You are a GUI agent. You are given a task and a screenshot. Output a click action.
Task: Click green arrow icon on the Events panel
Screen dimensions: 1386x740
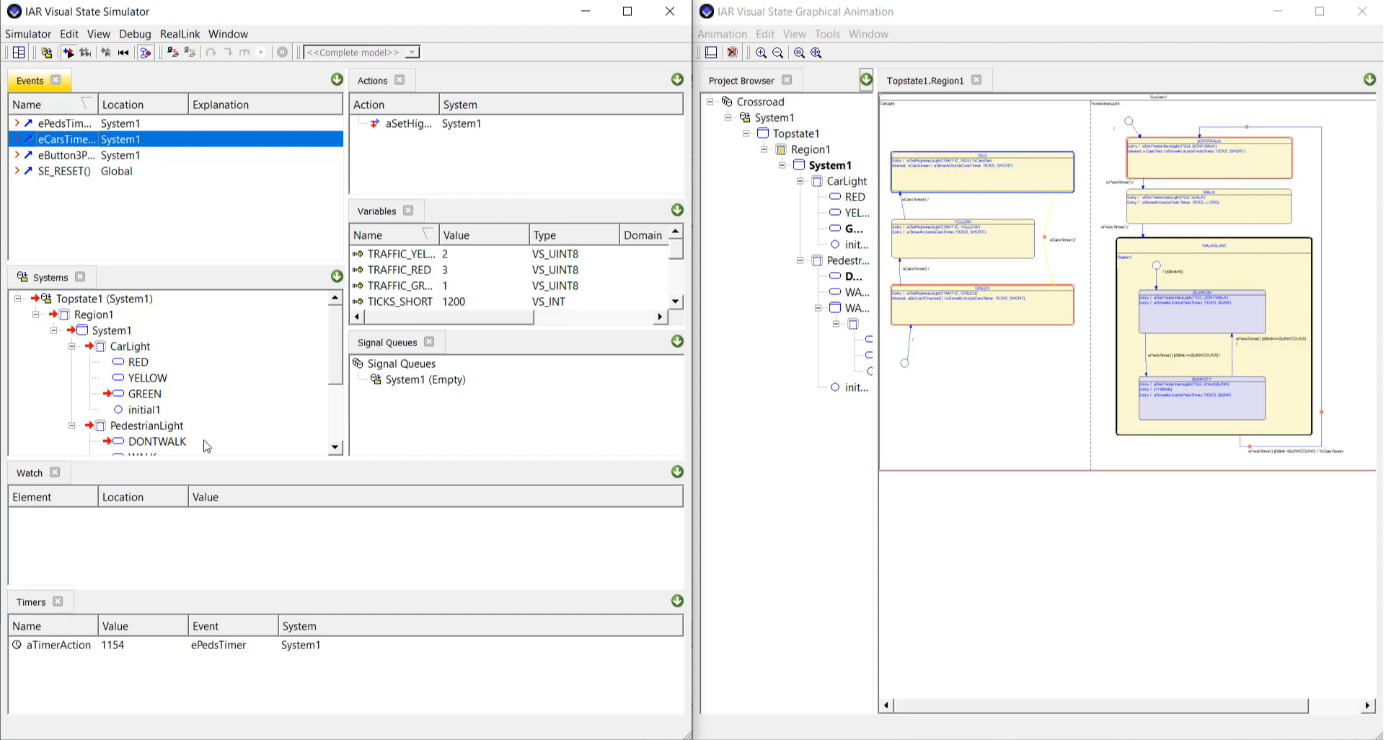pyautogui.click(x=337, y=80)
